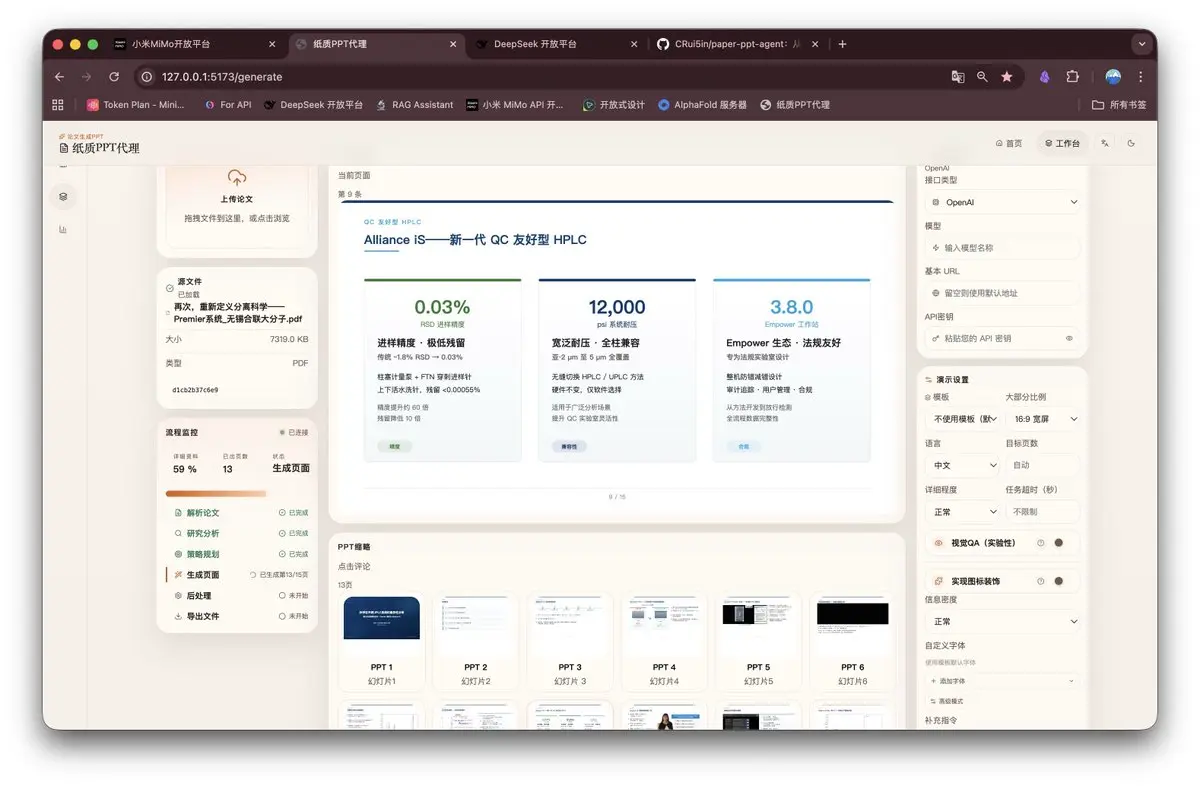The width and height of the screenshot is (1200, 786).
Task: Go back with browser back arrow
Action: [x=59, y=76]
